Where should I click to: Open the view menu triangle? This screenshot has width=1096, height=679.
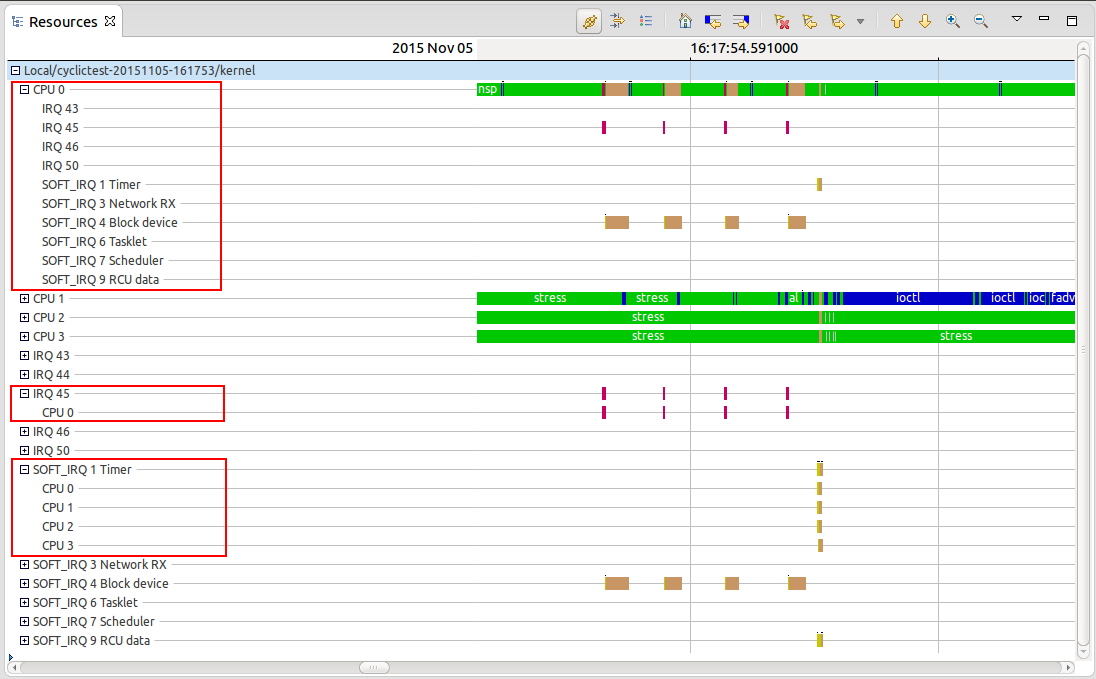[x=1017, y=19]
